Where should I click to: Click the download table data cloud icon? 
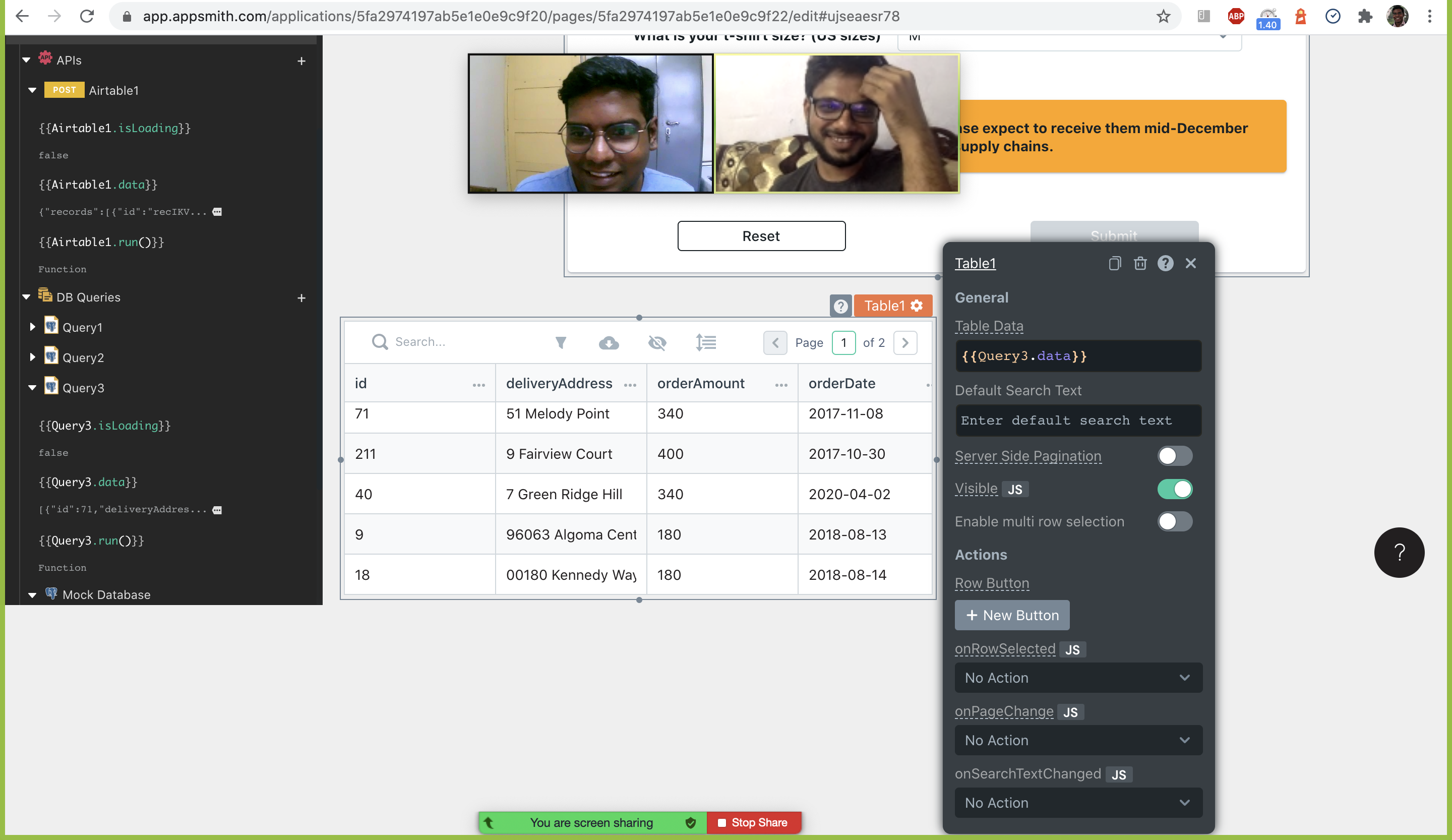click(609, 343)
